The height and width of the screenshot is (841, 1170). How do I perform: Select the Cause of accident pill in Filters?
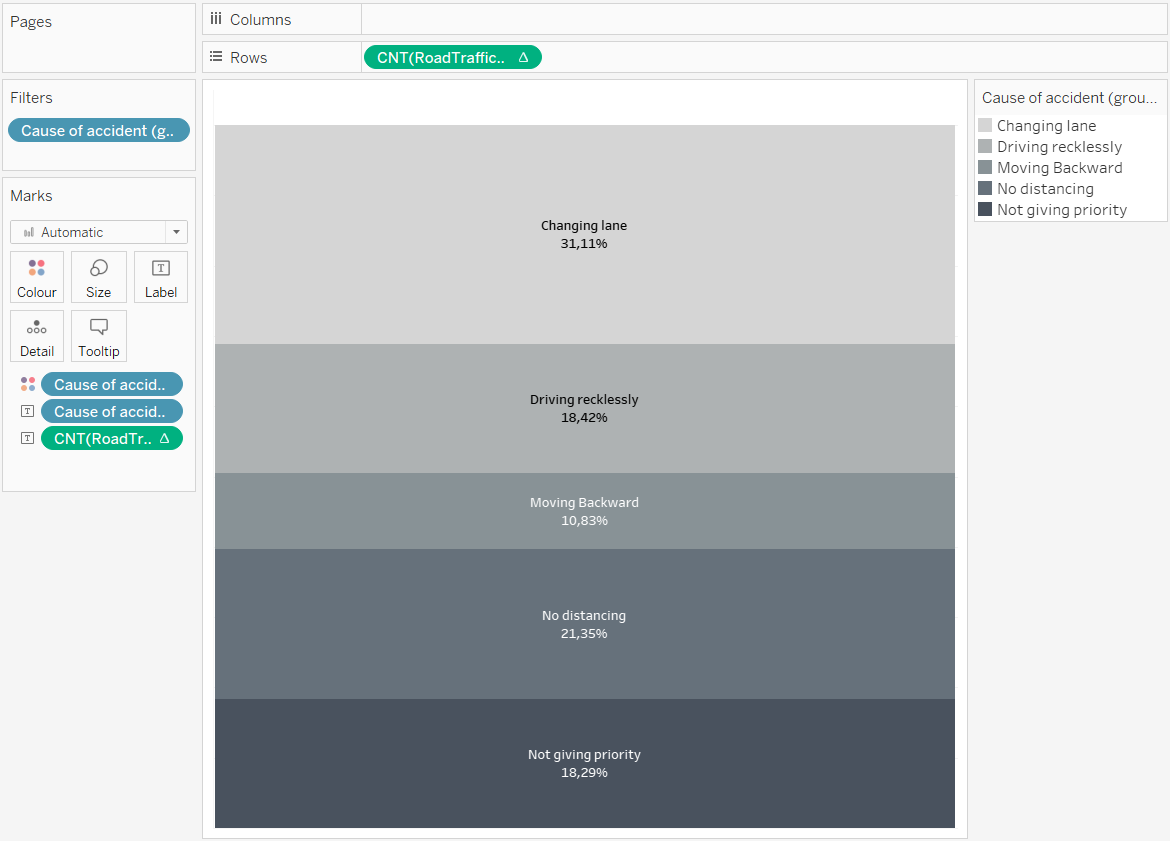tap(98, 130)
